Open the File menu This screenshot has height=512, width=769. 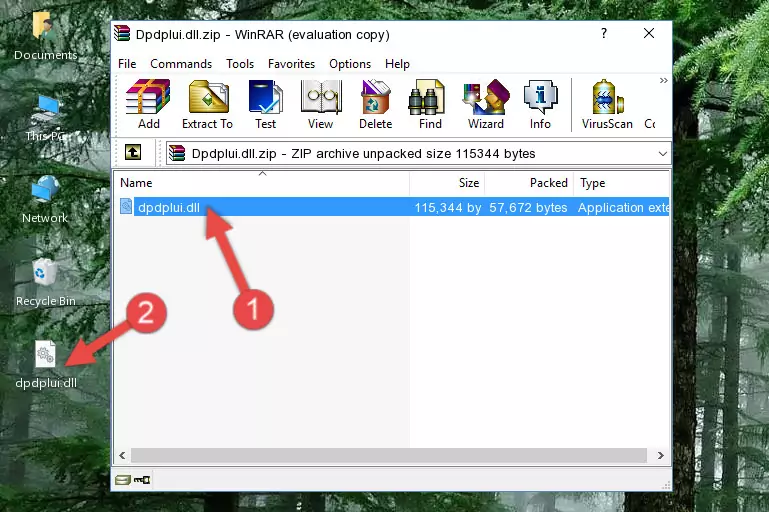tap(127, 64)
